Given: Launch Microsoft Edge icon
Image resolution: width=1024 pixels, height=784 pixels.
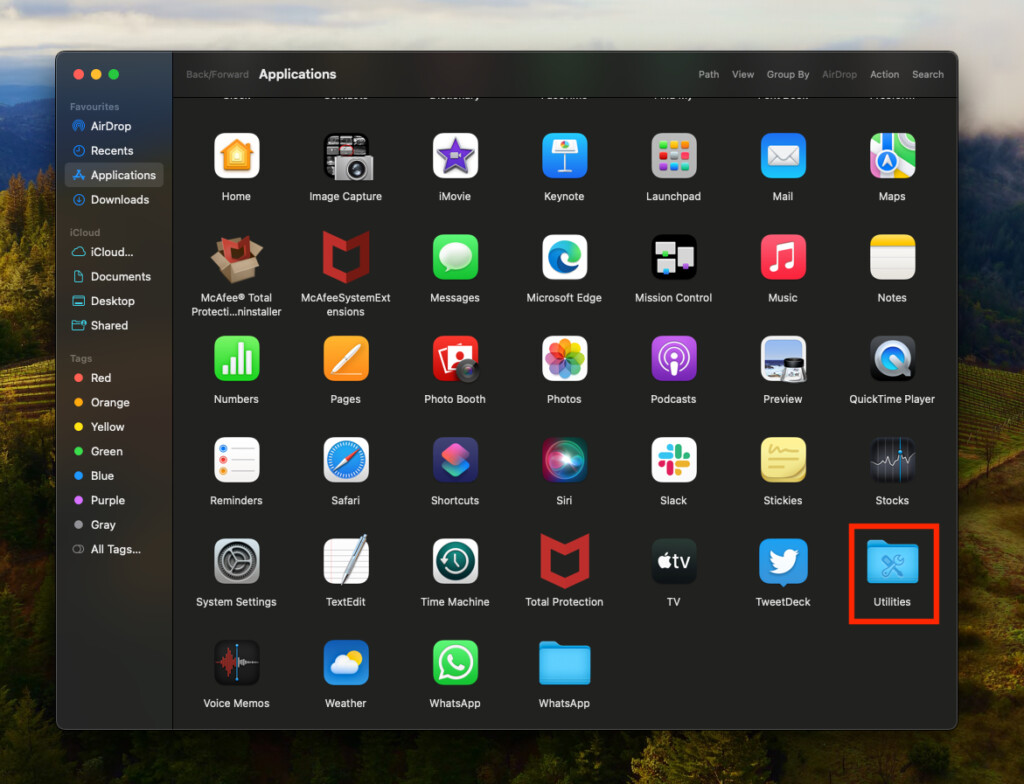Looking at the screenshot, I should tap(564, 257).
